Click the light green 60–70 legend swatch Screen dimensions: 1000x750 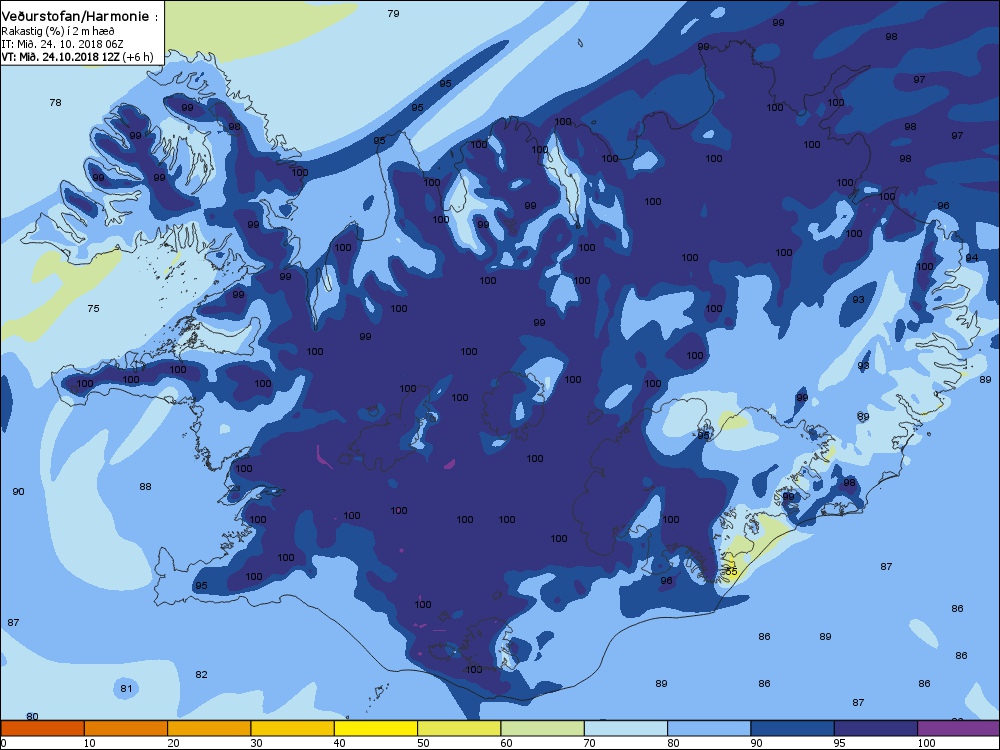coord(543,728)
